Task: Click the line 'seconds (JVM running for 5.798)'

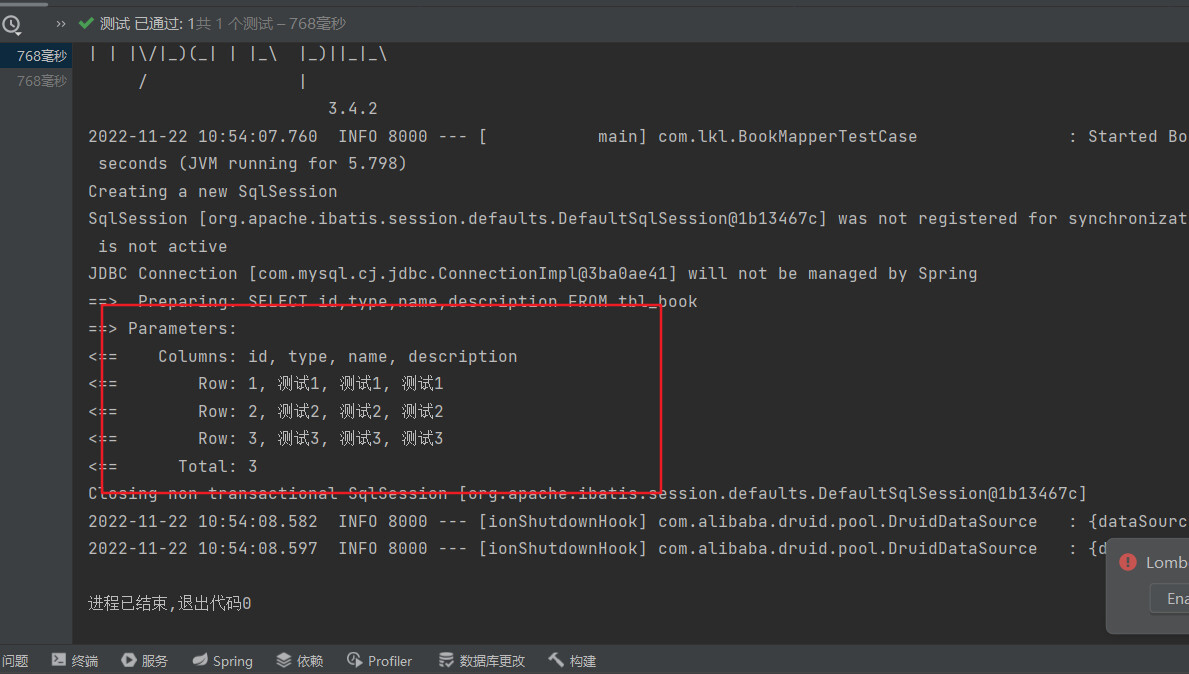Action: coord(253,164)
